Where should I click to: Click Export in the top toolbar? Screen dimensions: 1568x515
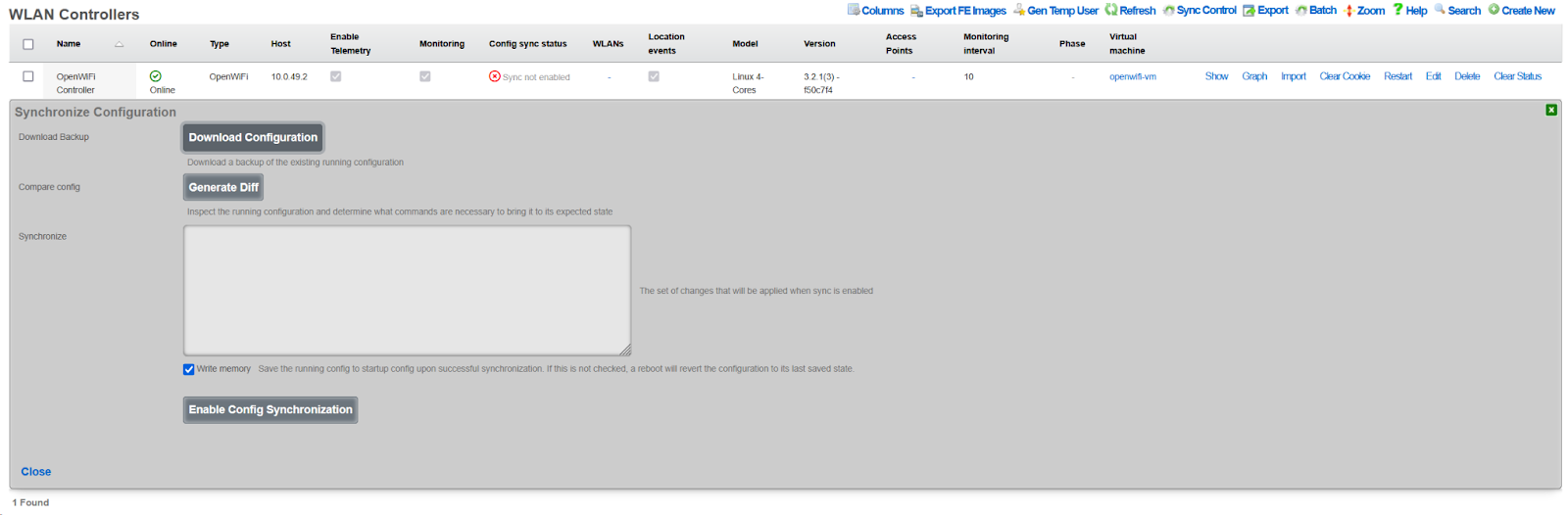tap(1265, 11)
